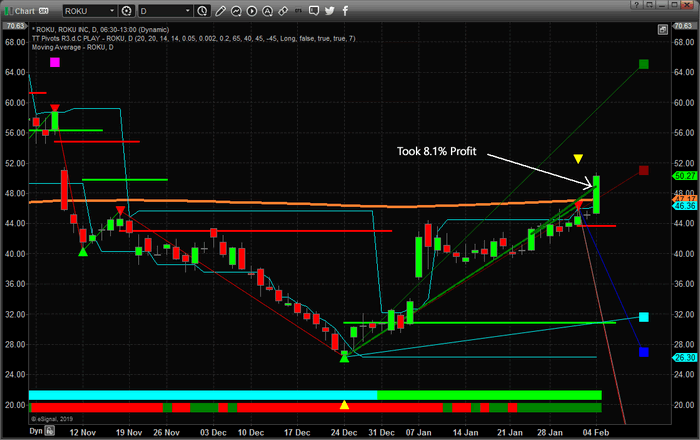Image resolution: width=700 pixels, height=440 pixels.
Task: Click the 07 Jan date label
Action: [x=418, y=432]
